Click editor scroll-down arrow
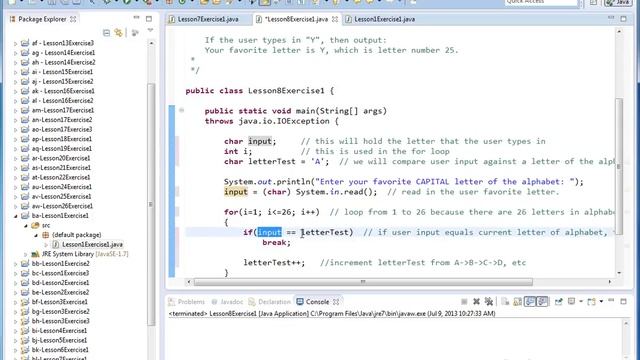The image size is (640, 360). [x=620, y=273]
